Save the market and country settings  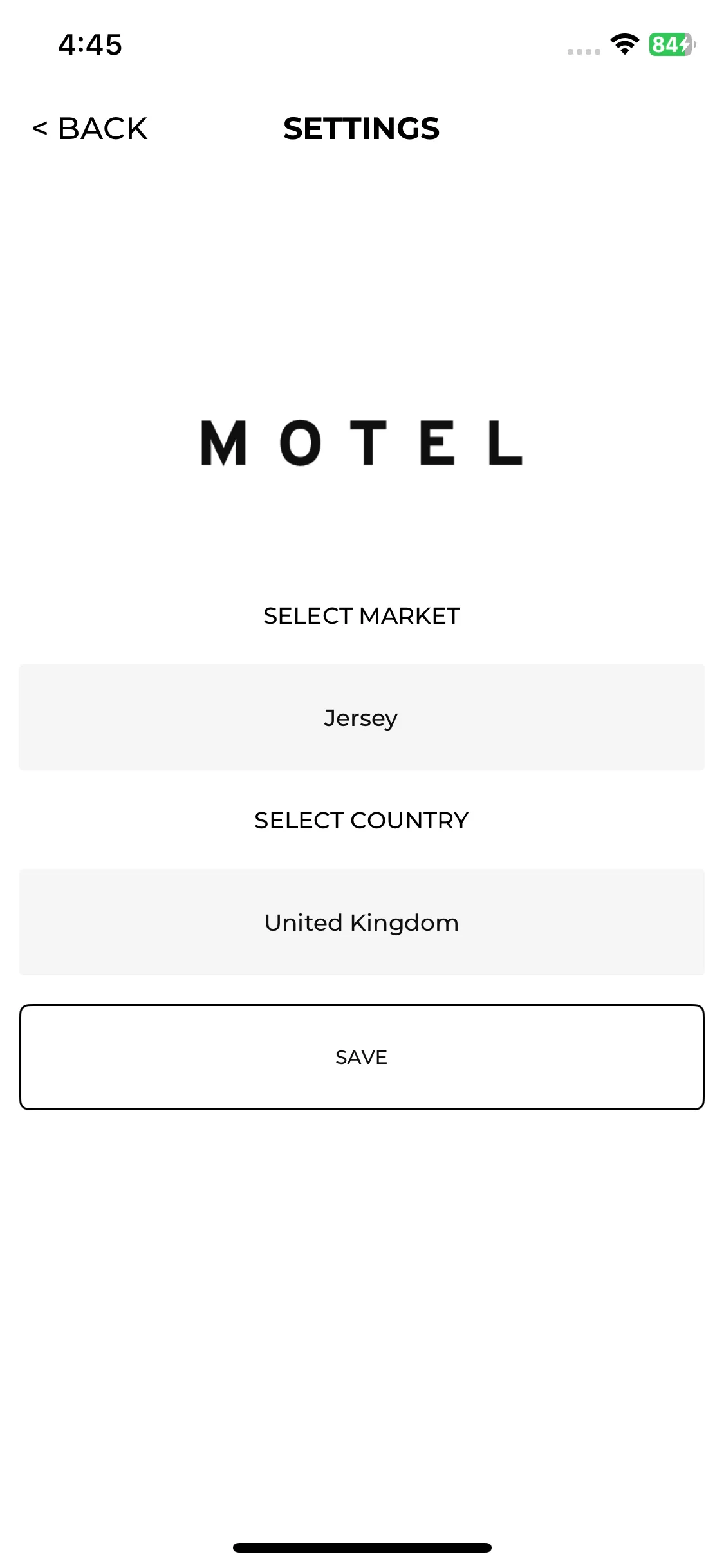362,1057
